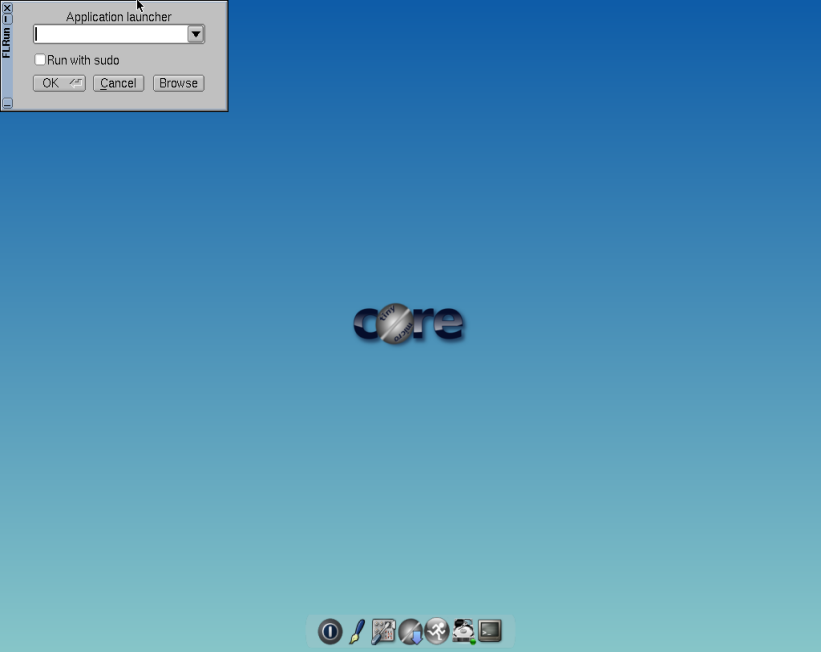Cancel the Application launcher dialog
This screenshot has width=821, height=652.
pos(118,83)
